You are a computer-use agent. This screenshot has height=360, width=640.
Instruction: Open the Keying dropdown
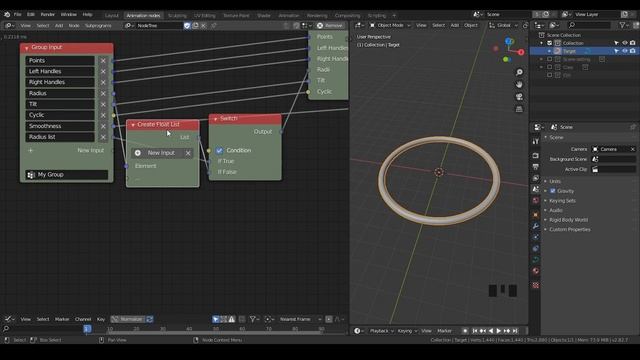[x=407, y=331]
